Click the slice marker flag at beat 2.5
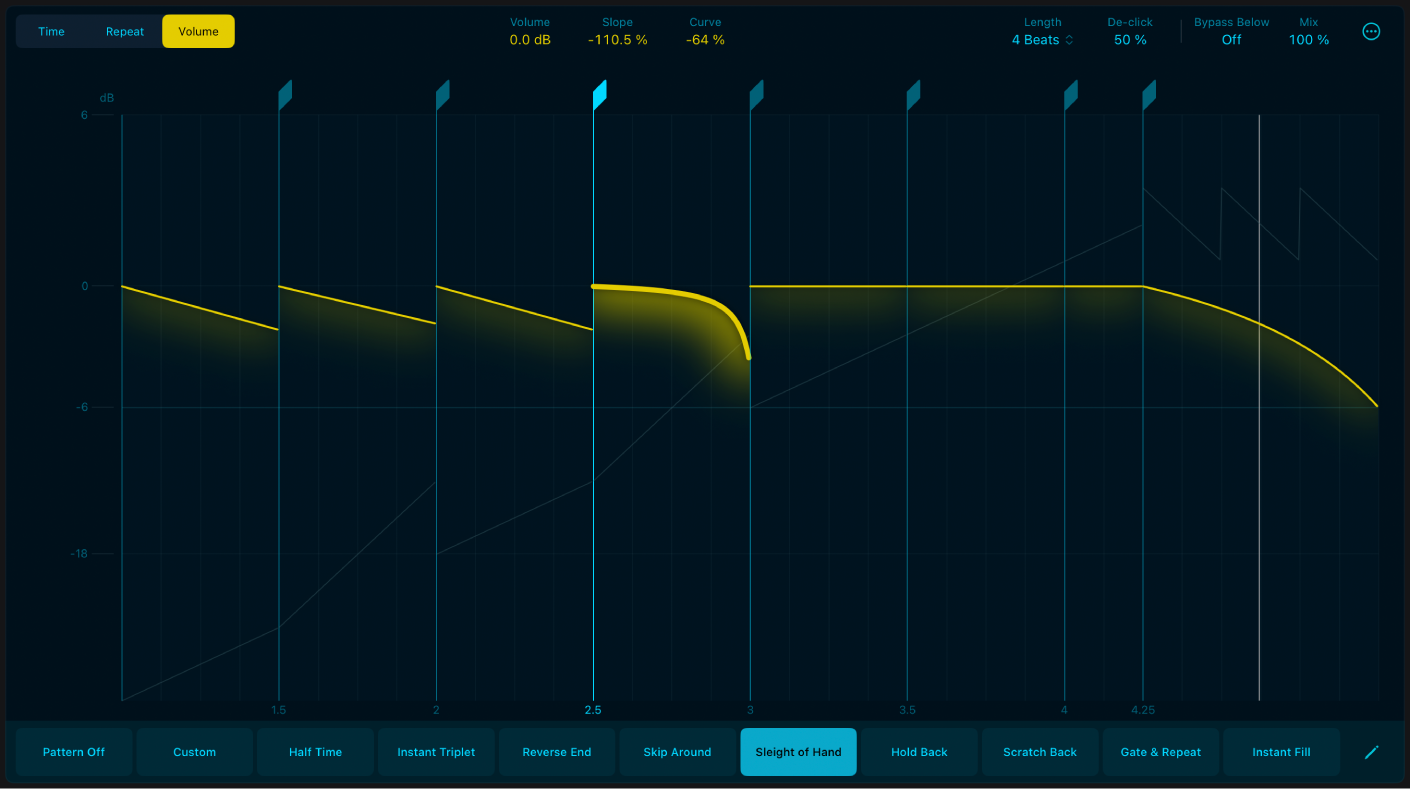Viewport: 1410px width, 790px height. pyautogui.click(x=598, y=92)
